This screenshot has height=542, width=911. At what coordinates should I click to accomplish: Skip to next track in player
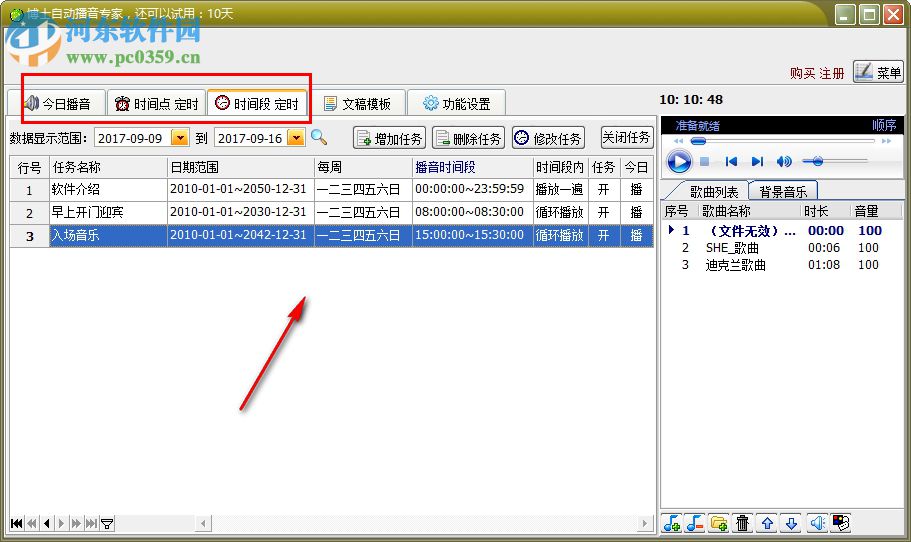(x=757, y=161)
